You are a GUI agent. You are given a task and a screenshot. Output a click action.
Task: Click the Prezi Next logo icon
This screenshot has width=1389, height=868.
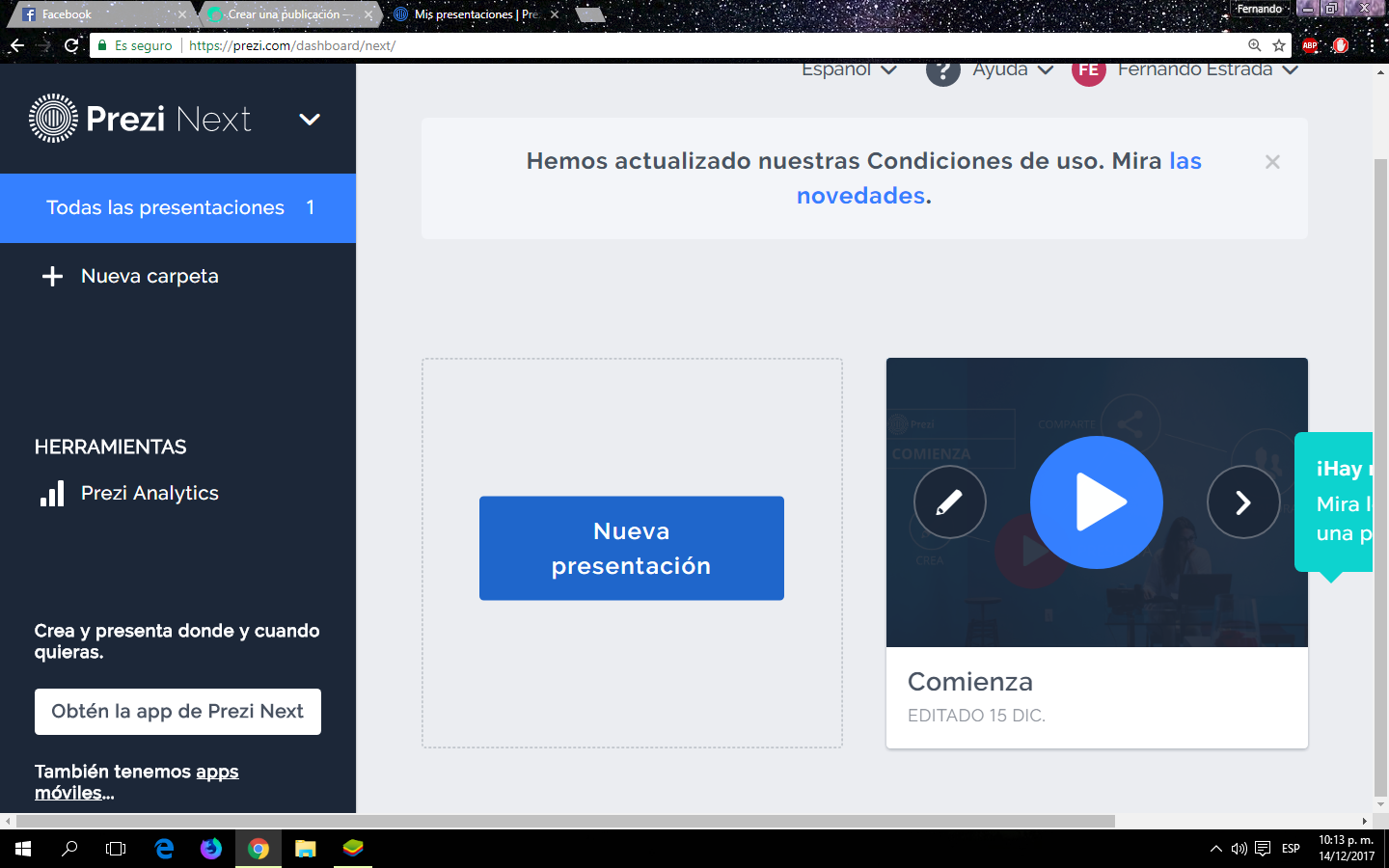coord(54,119)
